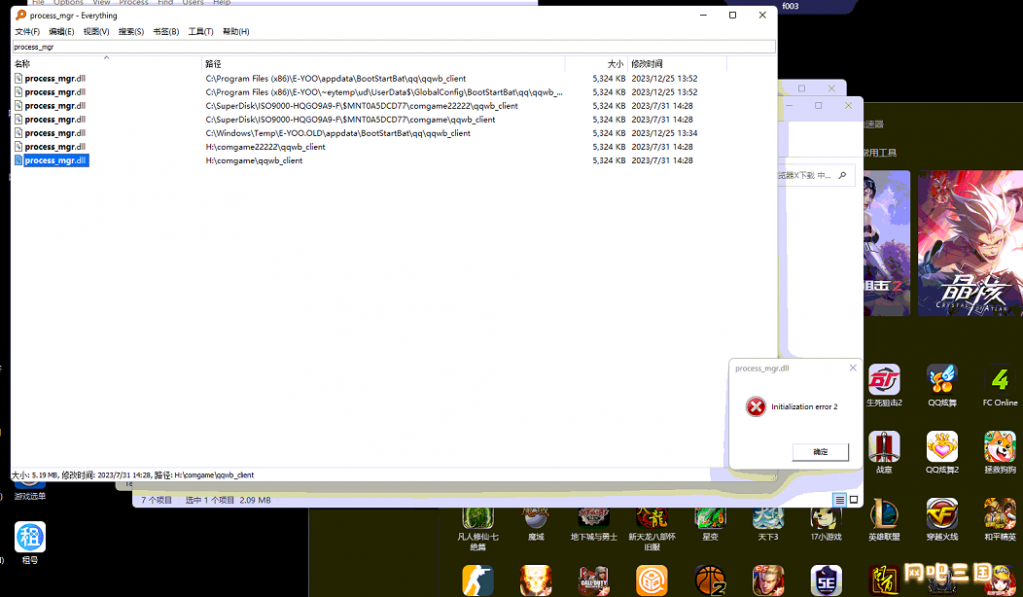Launch the Counter-Strike icon in the bottom row
The width and height of the screenshot is (1023, 597).
tap(478, 581)
